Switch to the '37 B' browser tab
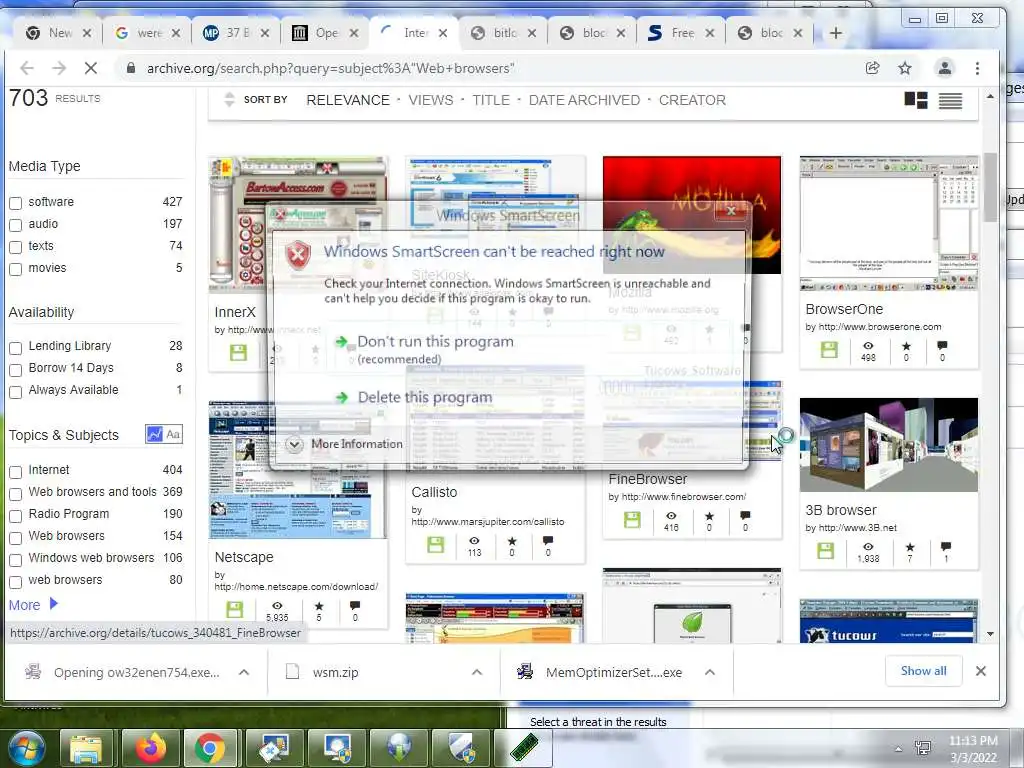This screenshot has height=768, width=1024. tap(236, 33)
